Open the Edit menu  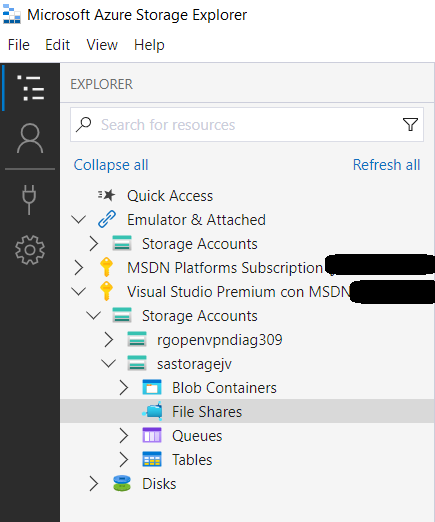(58, 45)
